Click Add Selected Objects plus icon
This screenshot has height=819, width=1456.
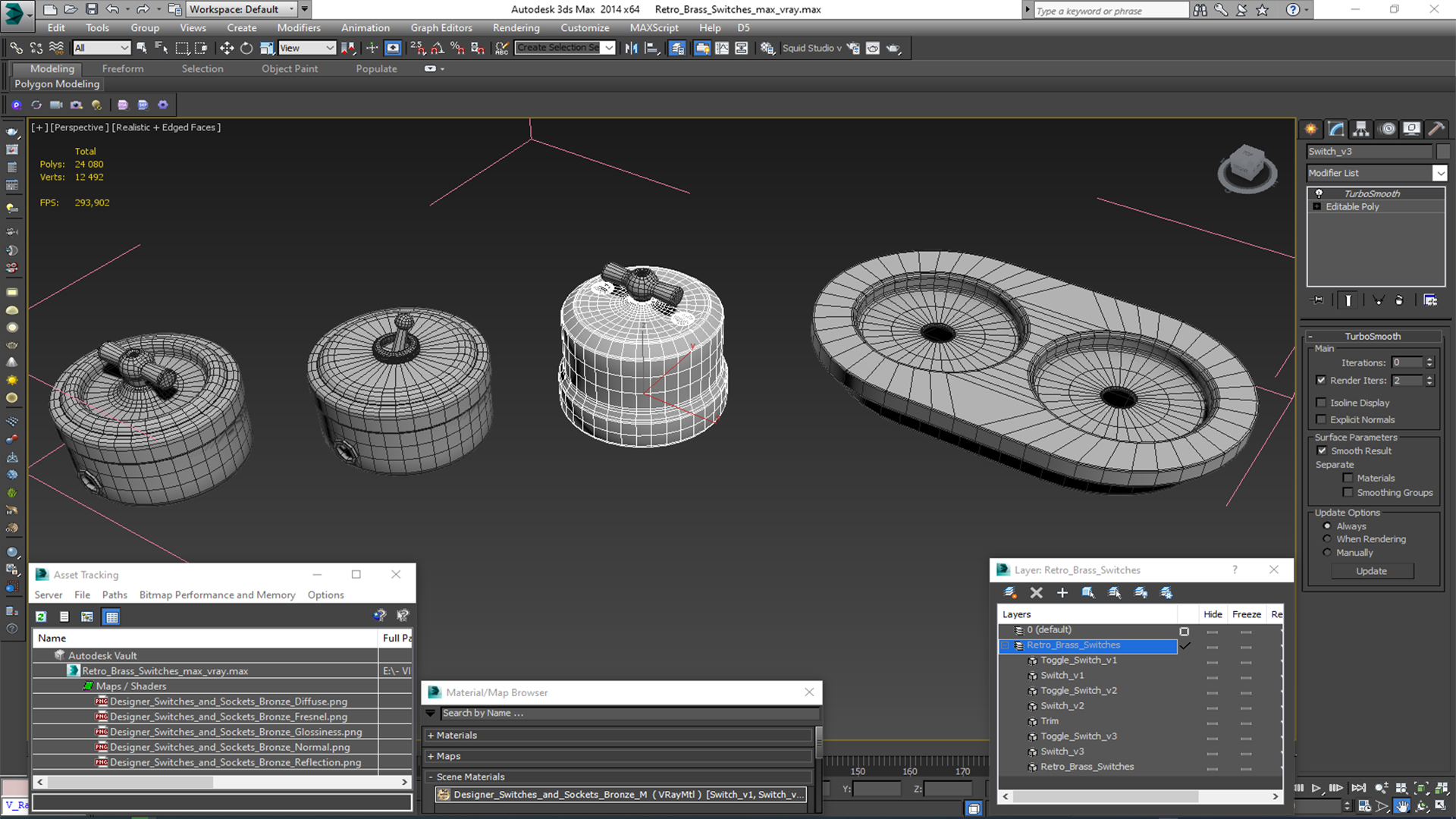[1062, 592]
